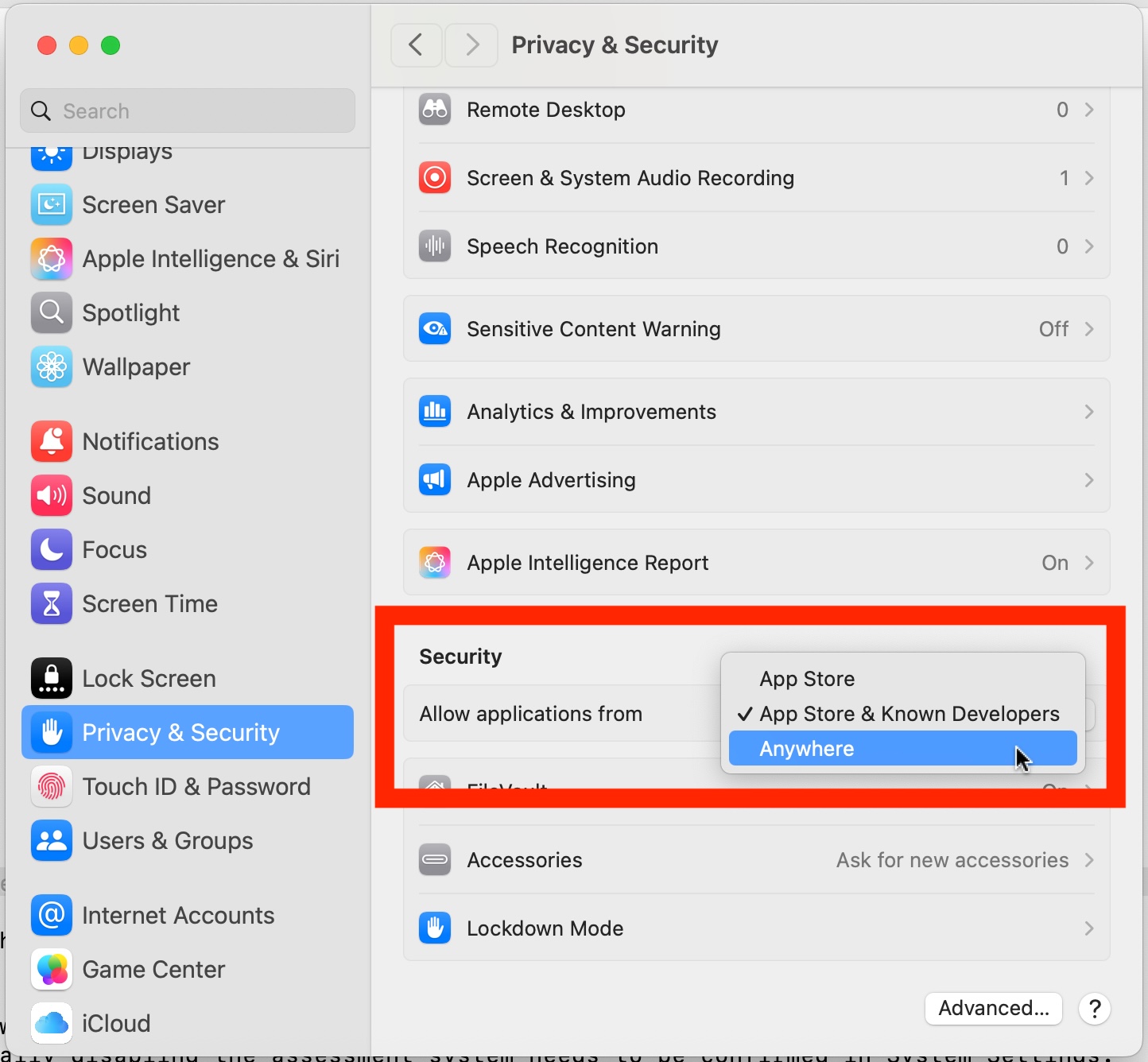Screen dimensions: 1148x1062
Task: Open the Analytics & Improvements chart icon
Action: point(435,412)
